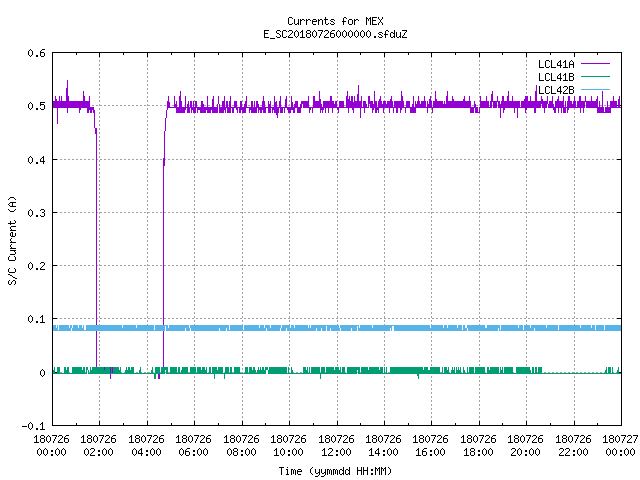Image resolution: width=640 pixels, height=480 pixels.
Task: Click the 180727 00:00 x-axis tick label
Action: coord(620,446)
